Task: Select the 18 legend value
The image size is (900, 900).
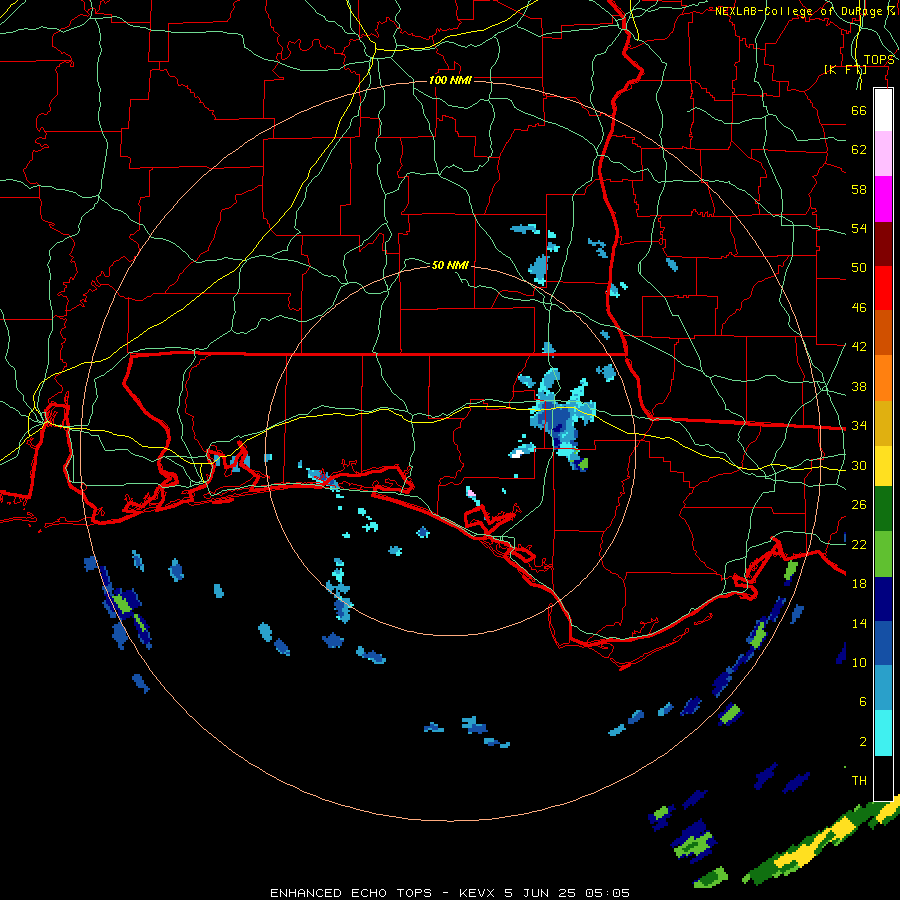Action: (859, 584)
